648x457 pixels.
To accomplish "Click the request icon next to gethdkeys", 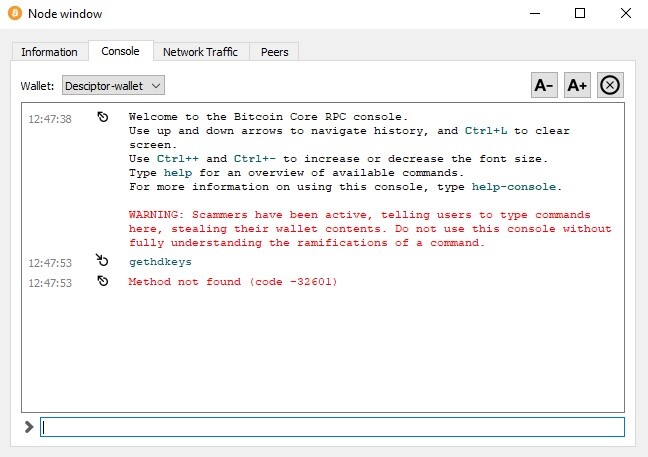I will [102, 260].
